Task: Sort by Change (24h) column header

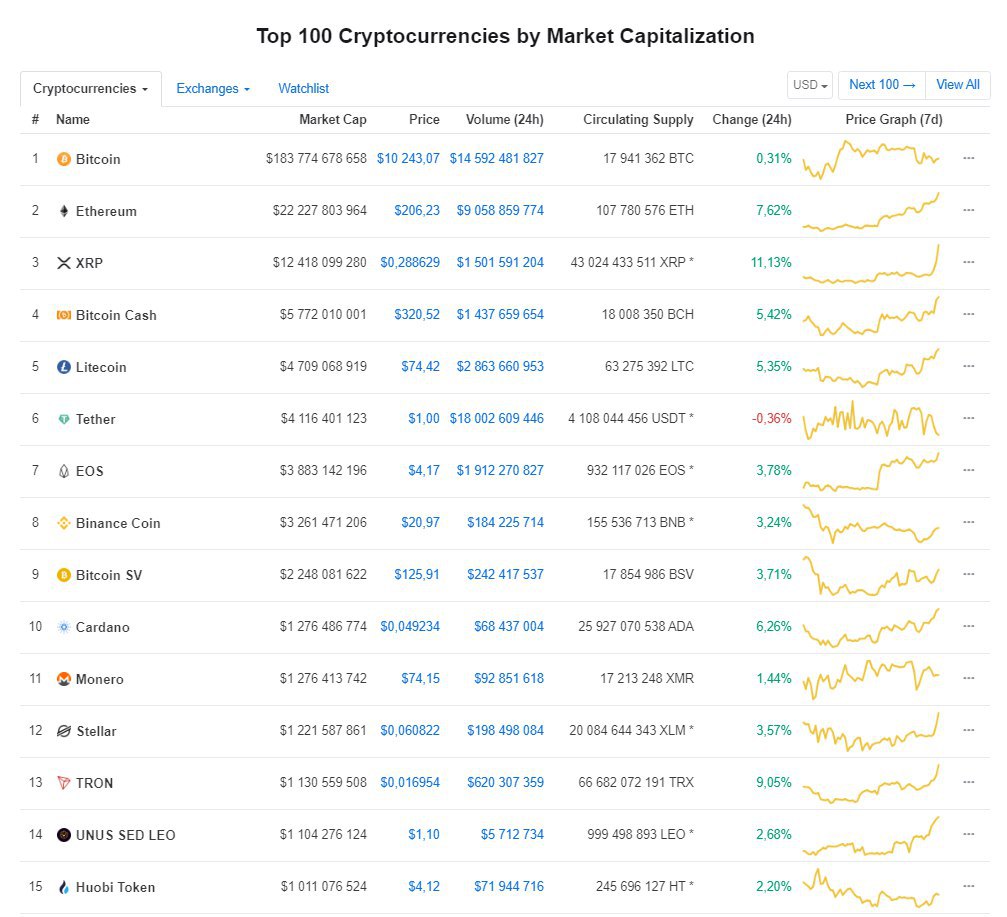Action: pyautogui.click(x=751, y=119)
